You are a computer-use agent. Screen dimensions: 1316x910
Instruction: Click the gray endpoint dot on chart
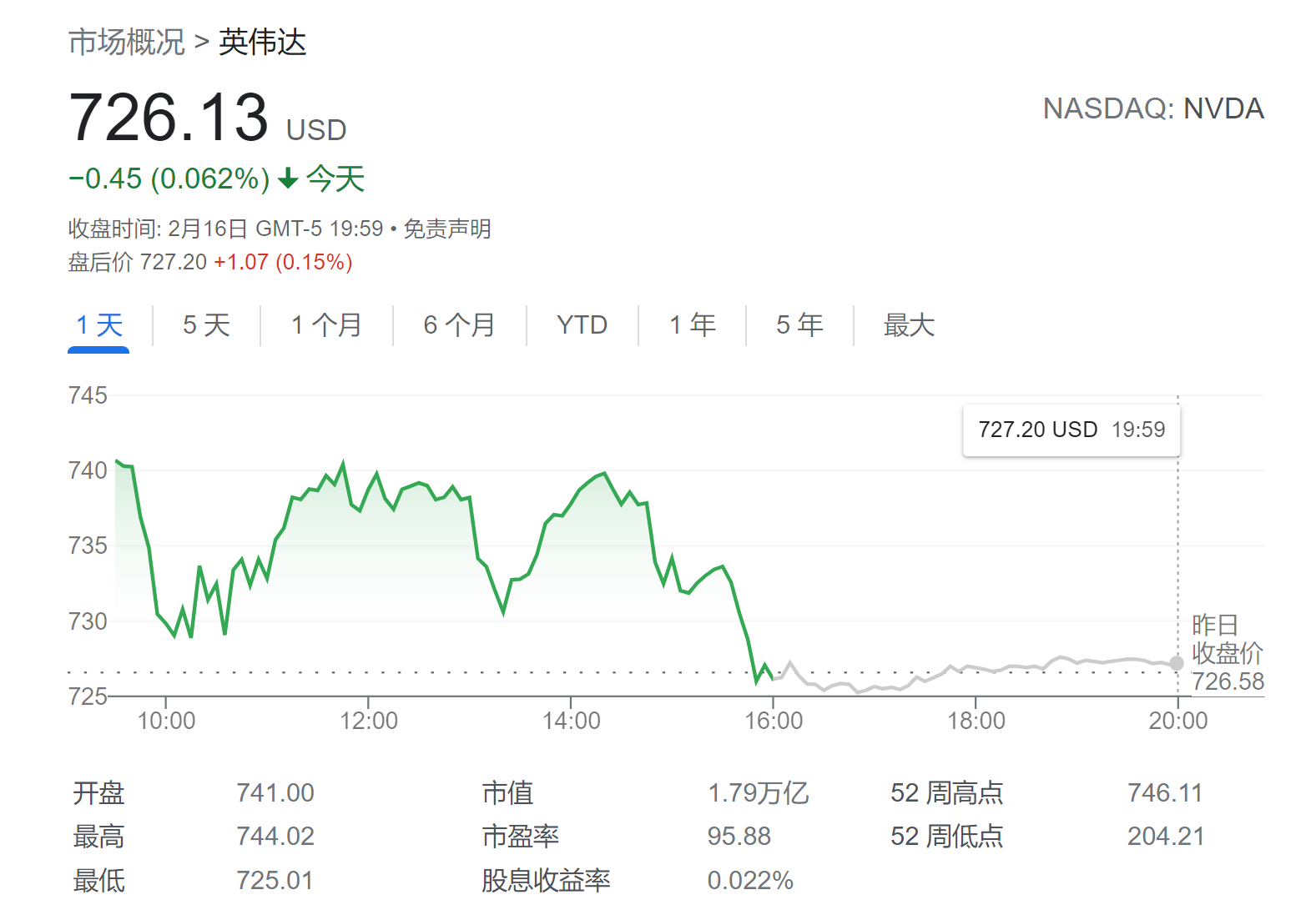1177,663
